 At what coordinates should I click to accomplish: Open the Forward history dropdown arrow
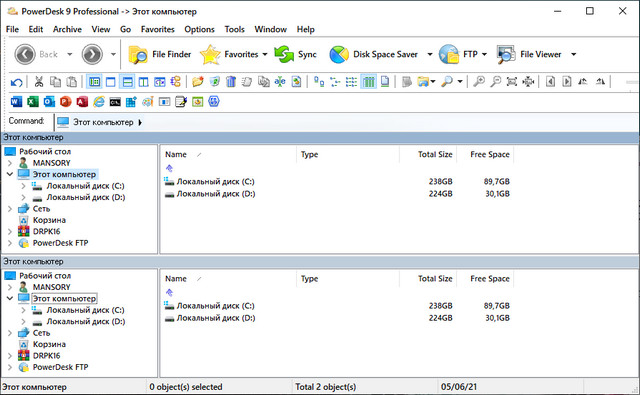113,54
